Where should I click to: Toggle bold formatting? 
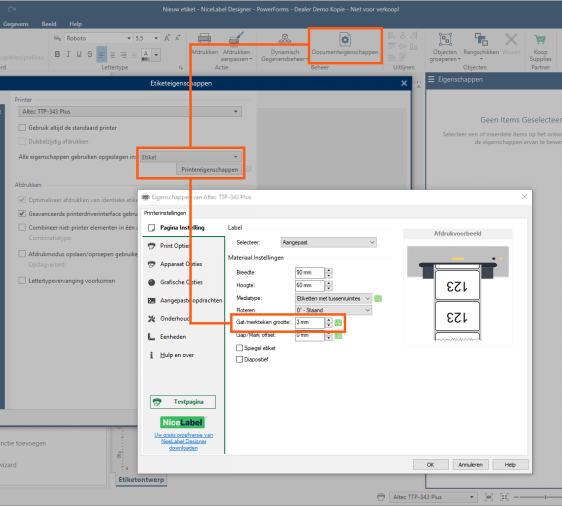[57, 54]
